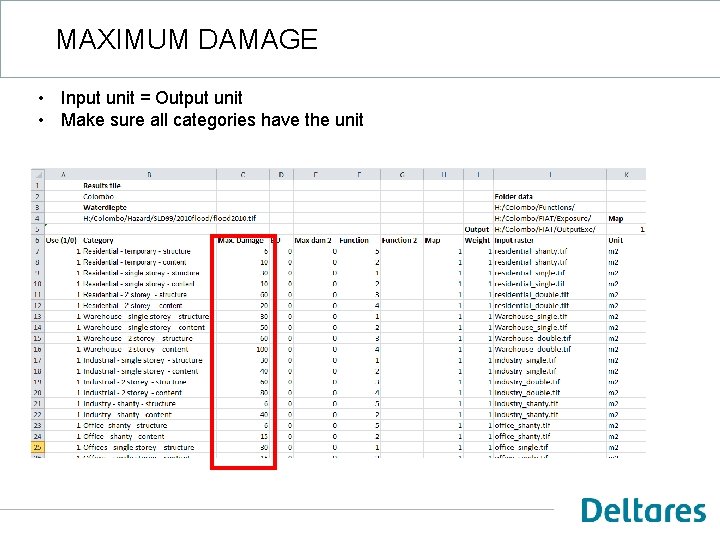Image resolution: width=720 pixels, height=540 pixels.
Task: Select row 1 header
Action: click(38, 186)
